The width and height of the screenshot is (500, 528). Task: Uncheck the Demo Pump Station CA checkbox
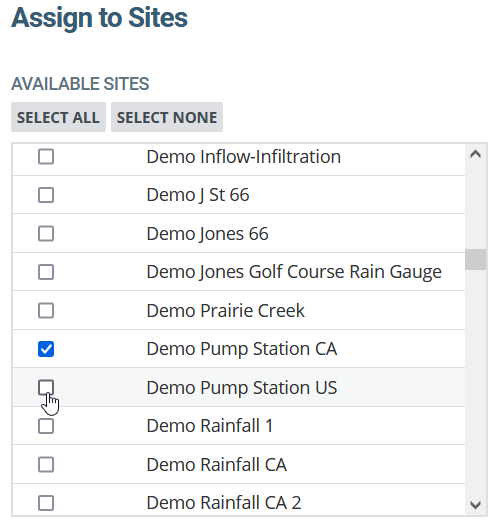46,349
